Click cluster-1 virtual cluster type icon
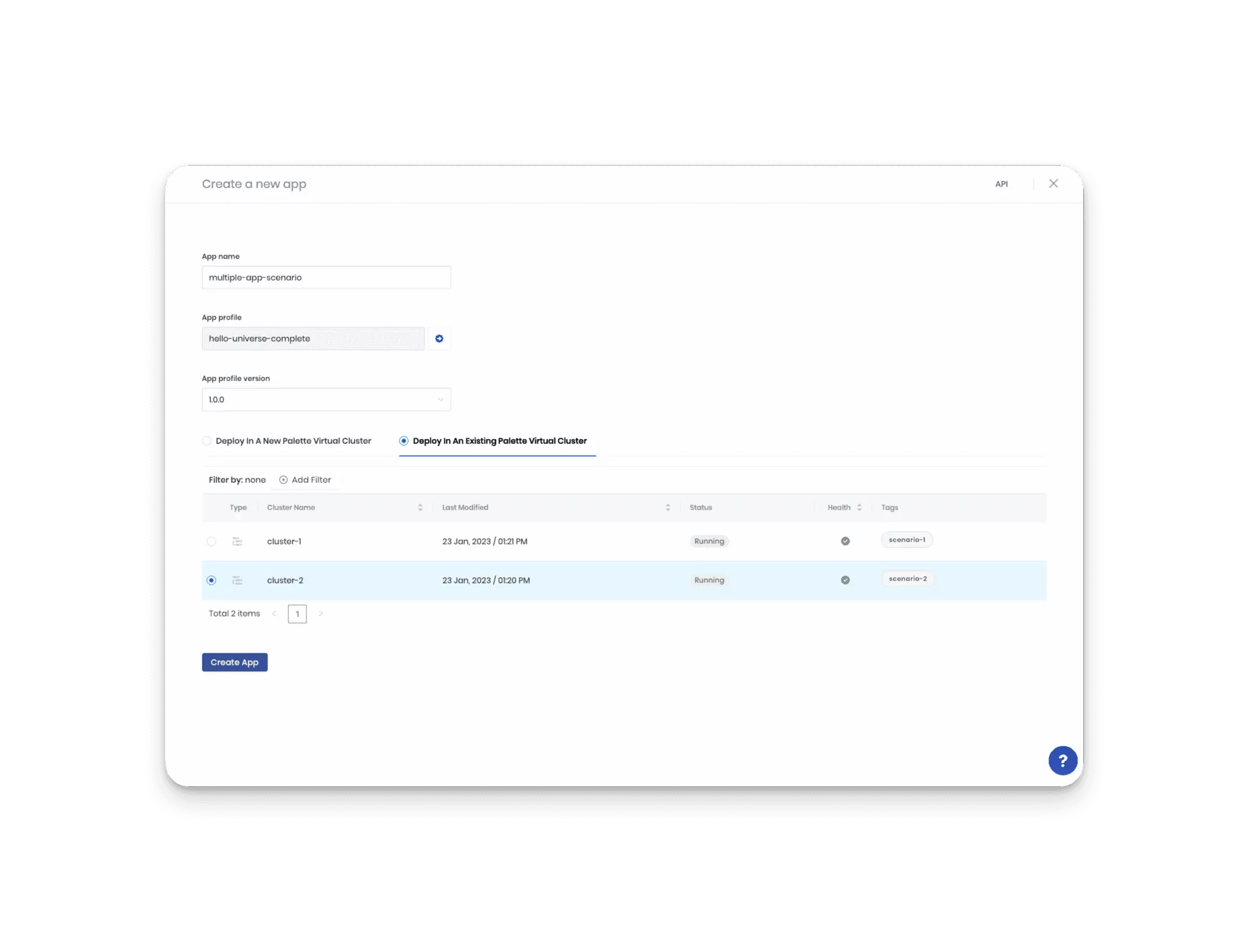The height and width of the screenshot is (952, 1249). click(x=237, y=541)
